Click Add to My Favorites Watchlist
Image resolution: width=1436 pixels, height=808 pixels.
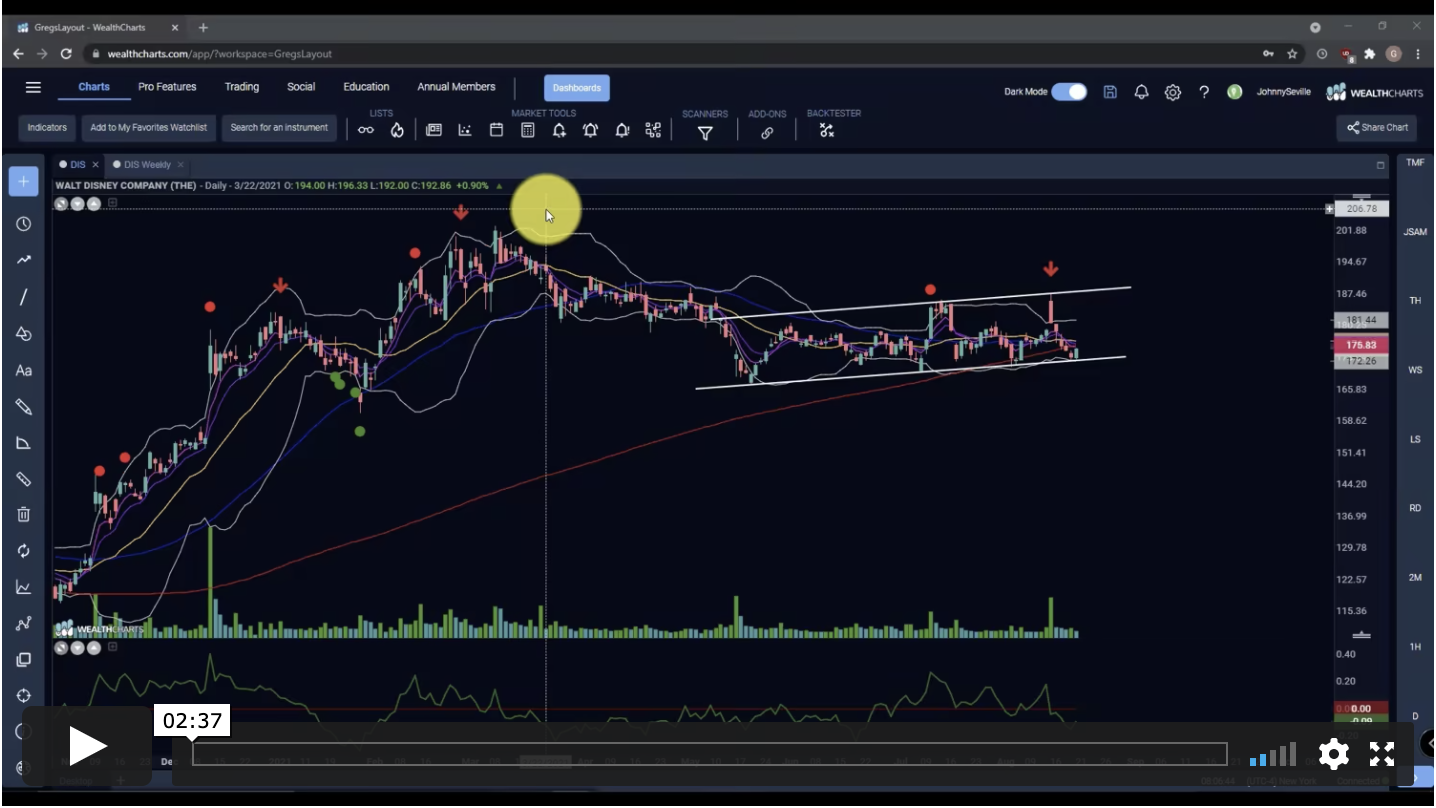pos(148,128)
